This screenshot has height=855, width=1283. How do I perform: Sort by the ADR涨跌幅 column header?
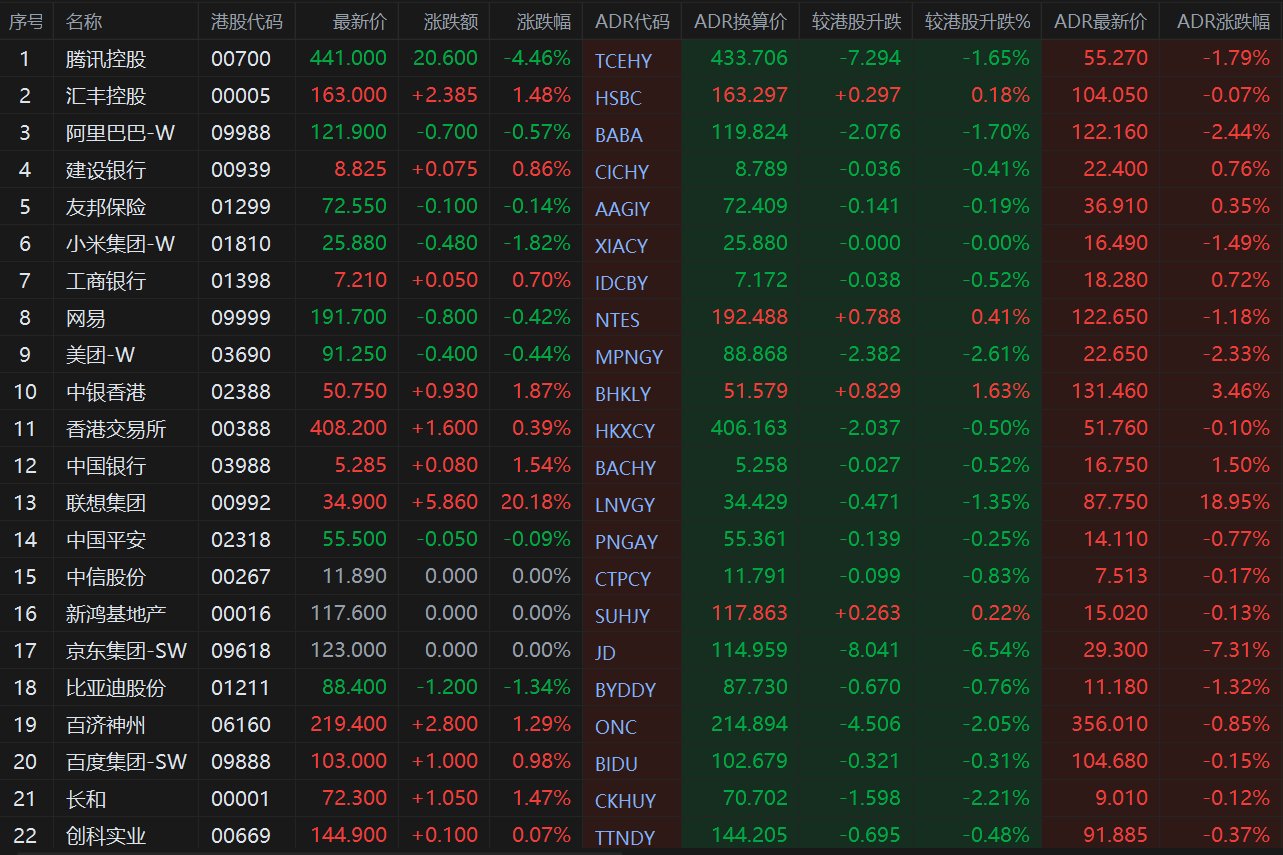[x=1223, y=21]
